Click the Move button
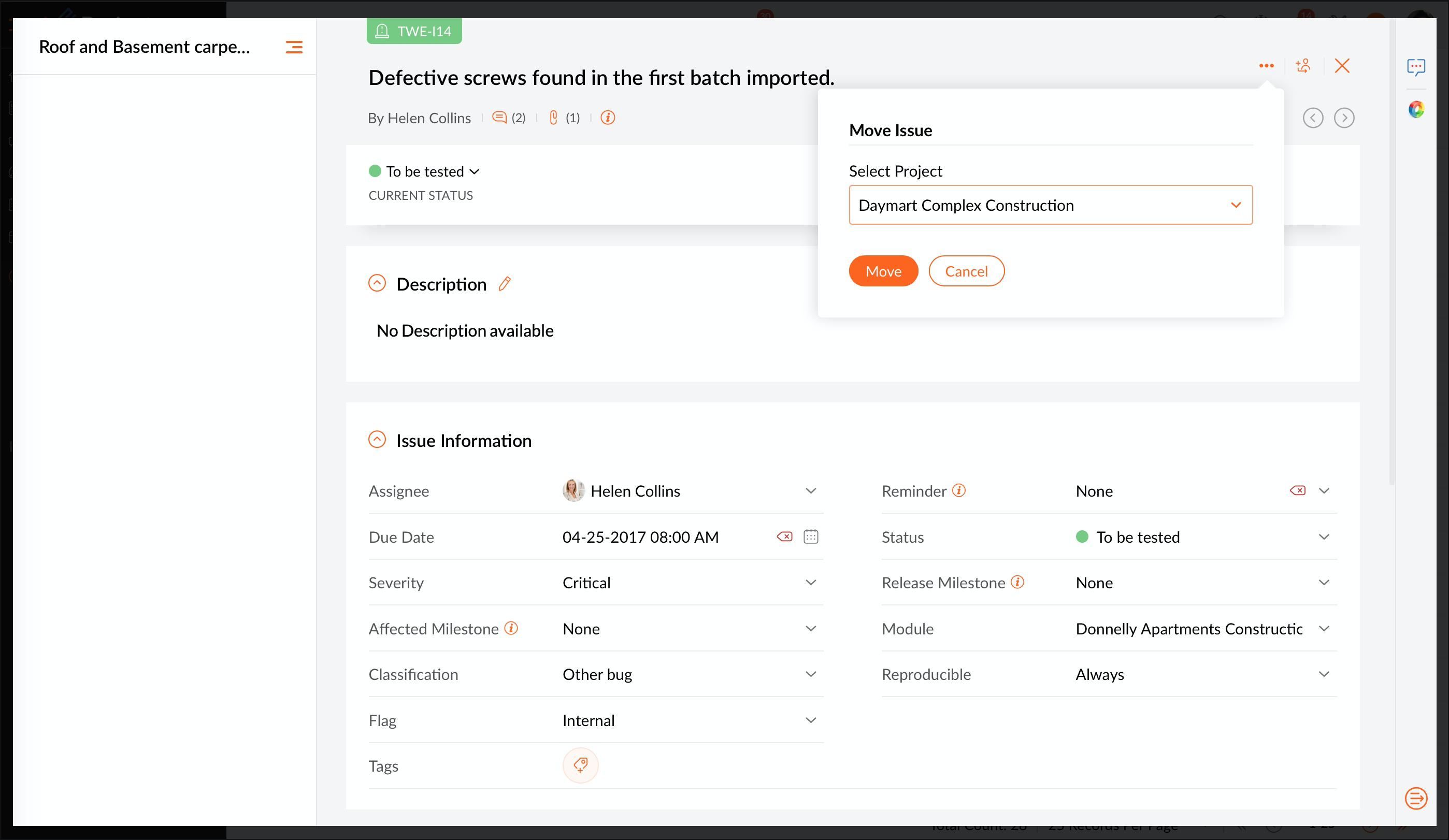This screenshot has width=1449, height=840. coord(883,271)
